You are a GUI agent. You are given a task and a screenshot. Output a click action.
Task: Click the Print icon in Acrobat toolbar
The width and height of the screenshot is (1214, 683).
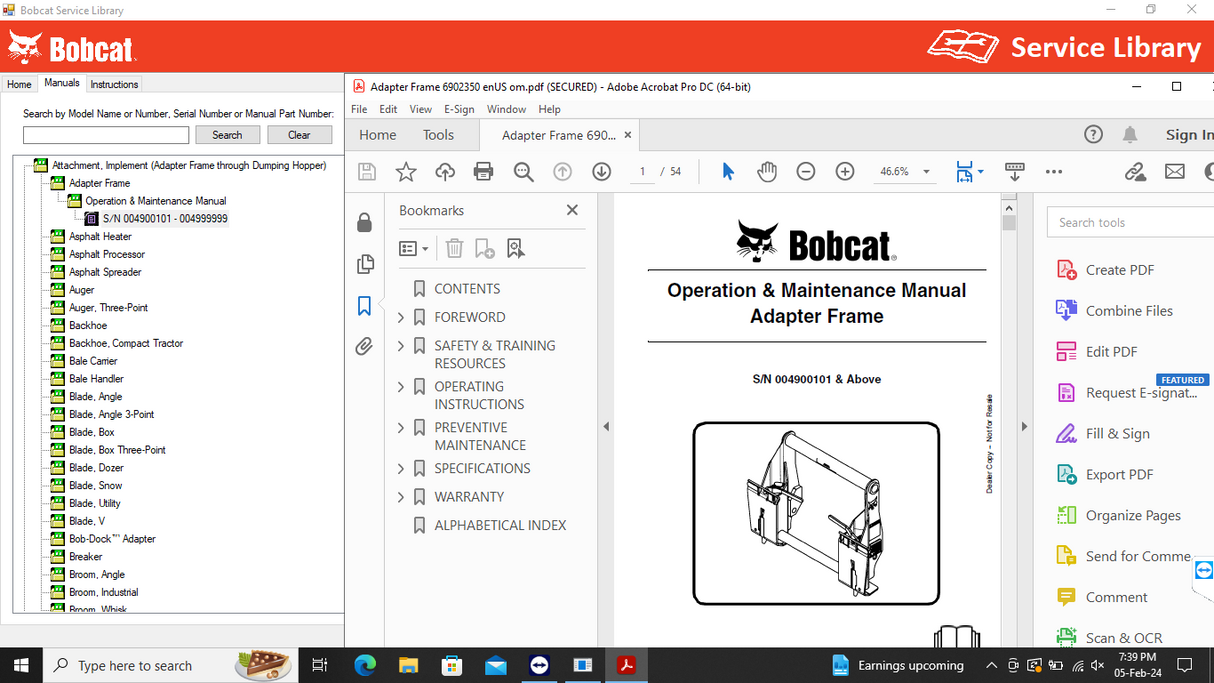pos(483,171)
